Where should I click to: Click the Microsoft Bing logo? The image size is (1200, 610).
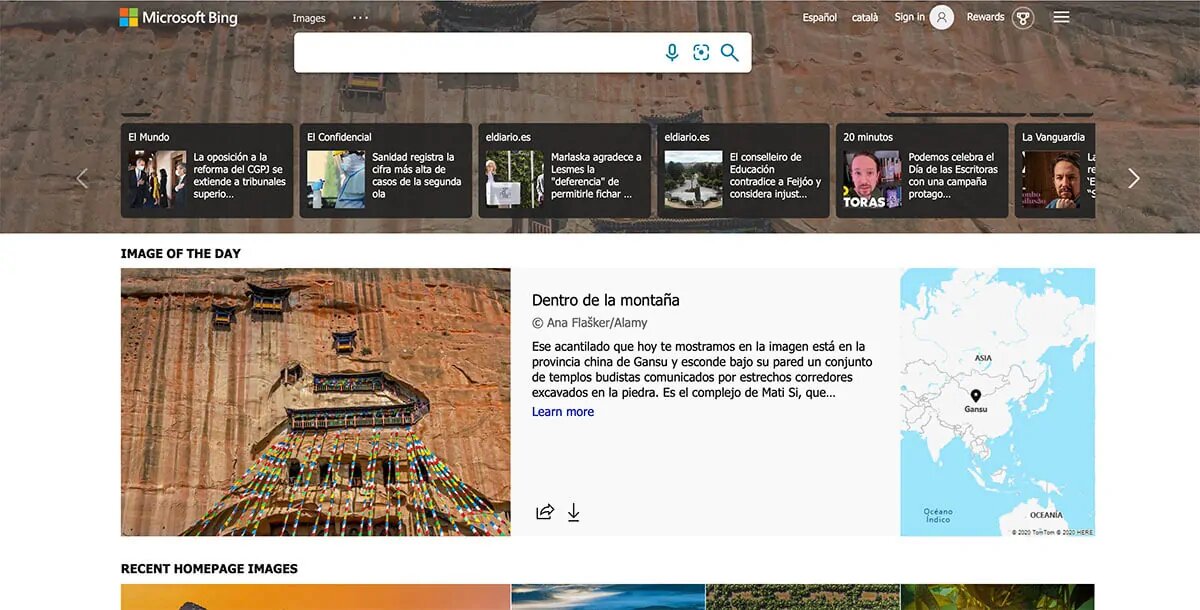coord(179,17)
